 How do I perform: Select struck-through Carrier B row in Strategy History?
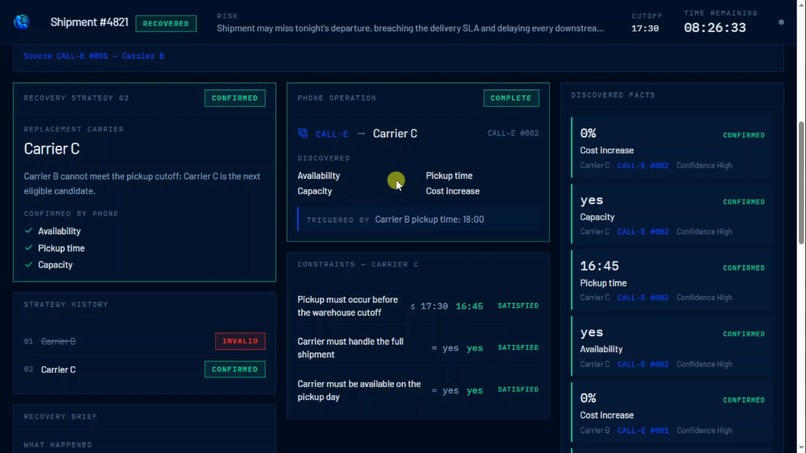(x=144, y=341)
